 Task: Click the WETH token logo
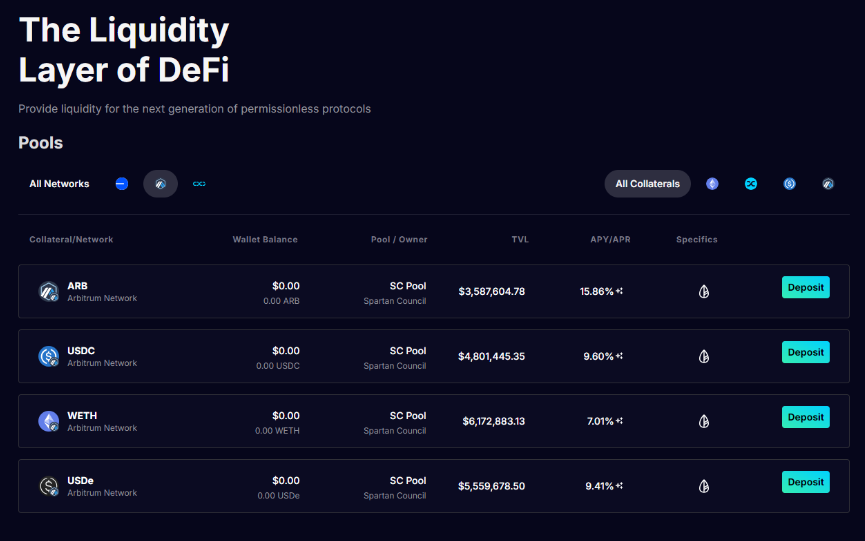tap(49, 421)
